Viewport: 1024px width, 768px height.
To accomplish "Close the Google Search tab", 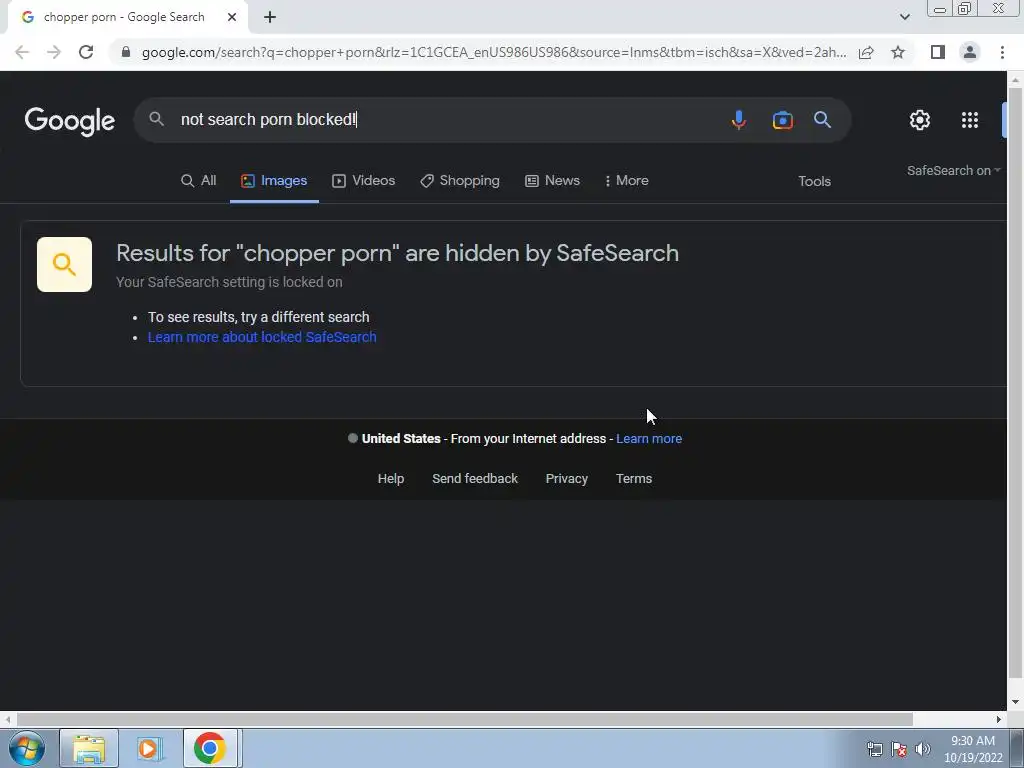I will click(x=232, y=18).
